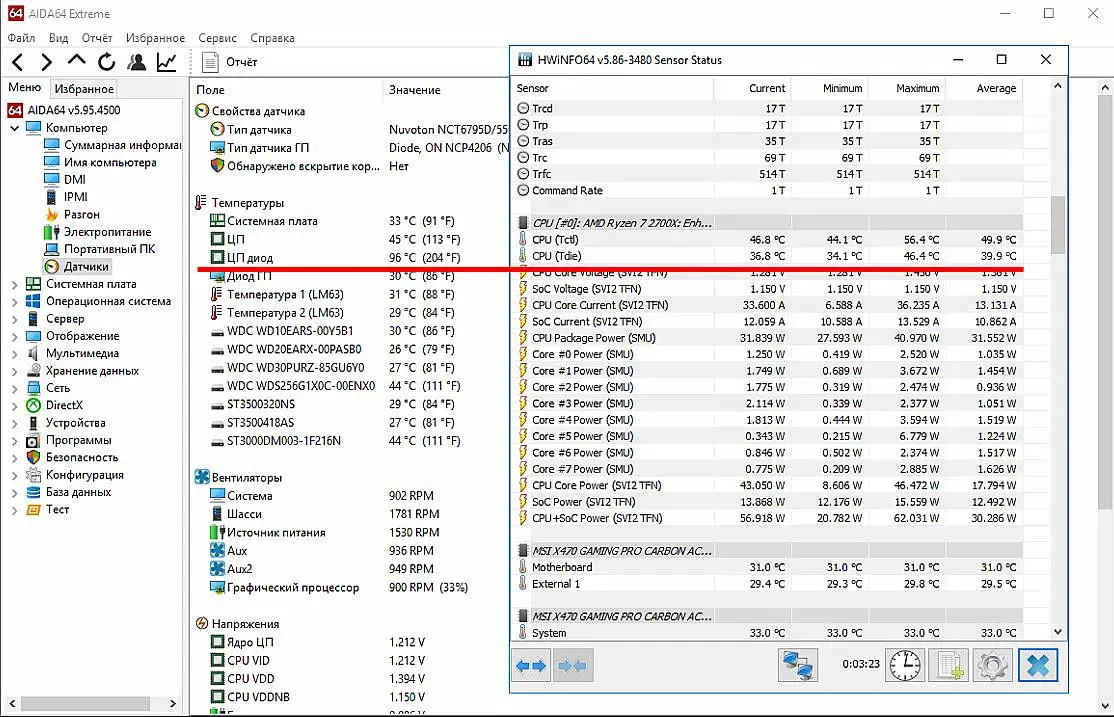Open the Избранное menu in menu bar
Viewport: 1114px width, 717px height.
point(155,38)
